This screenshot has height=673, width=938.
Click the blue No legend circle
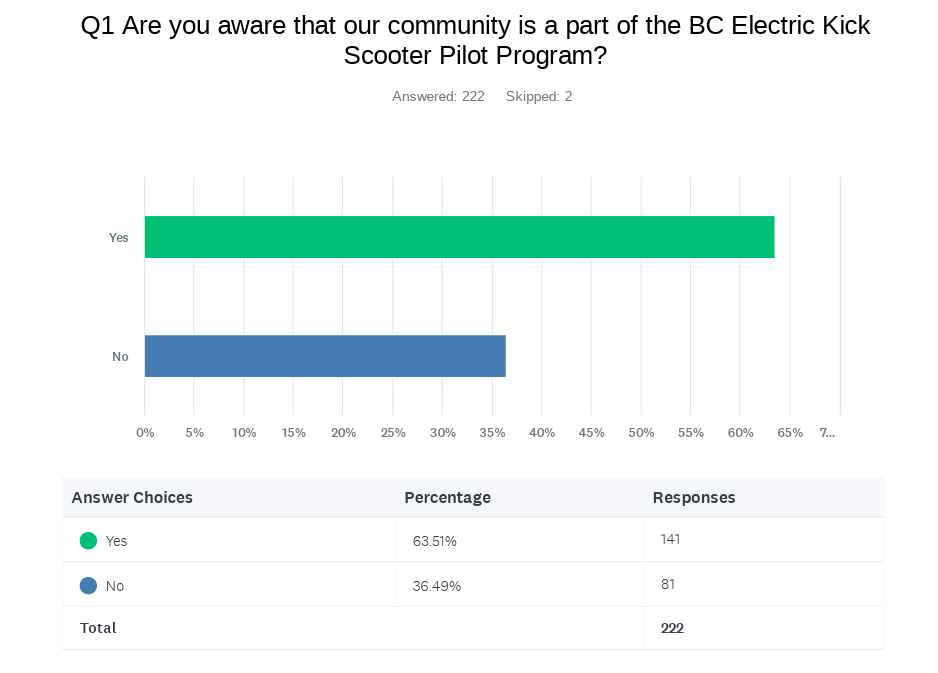point(88,586)
